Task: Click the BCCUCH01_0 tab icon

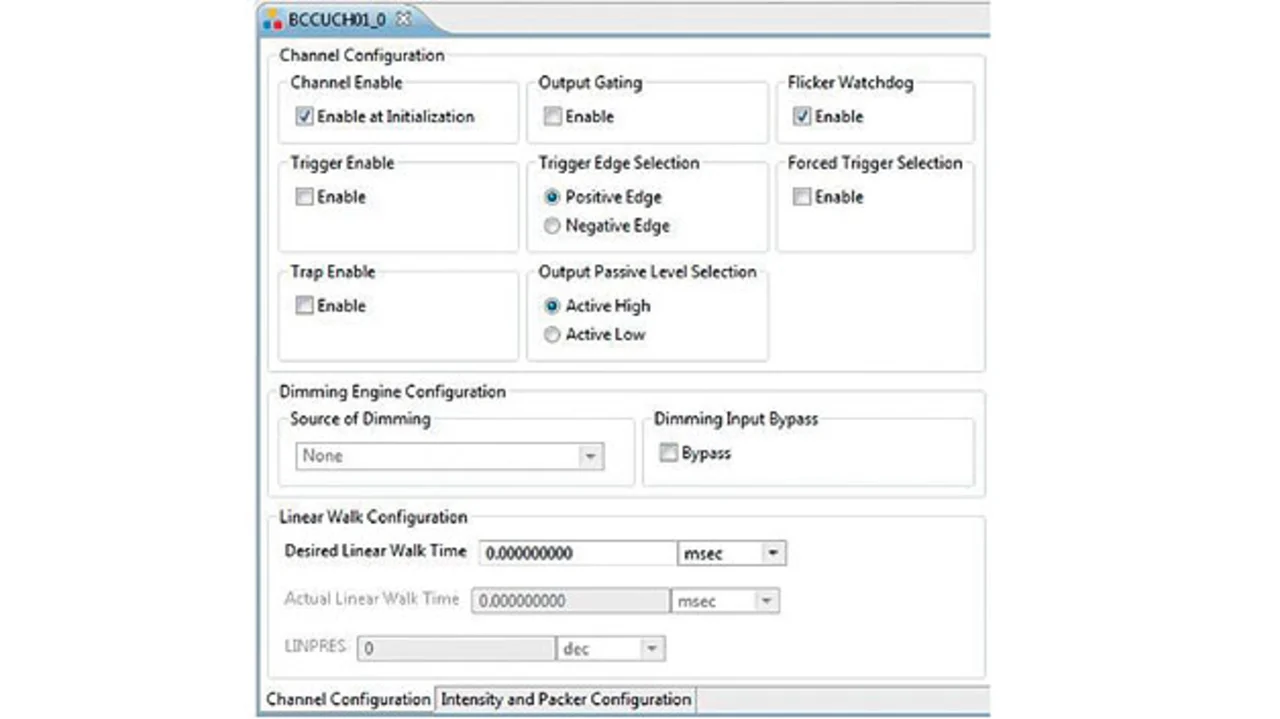Action: [x=272, y=19]
